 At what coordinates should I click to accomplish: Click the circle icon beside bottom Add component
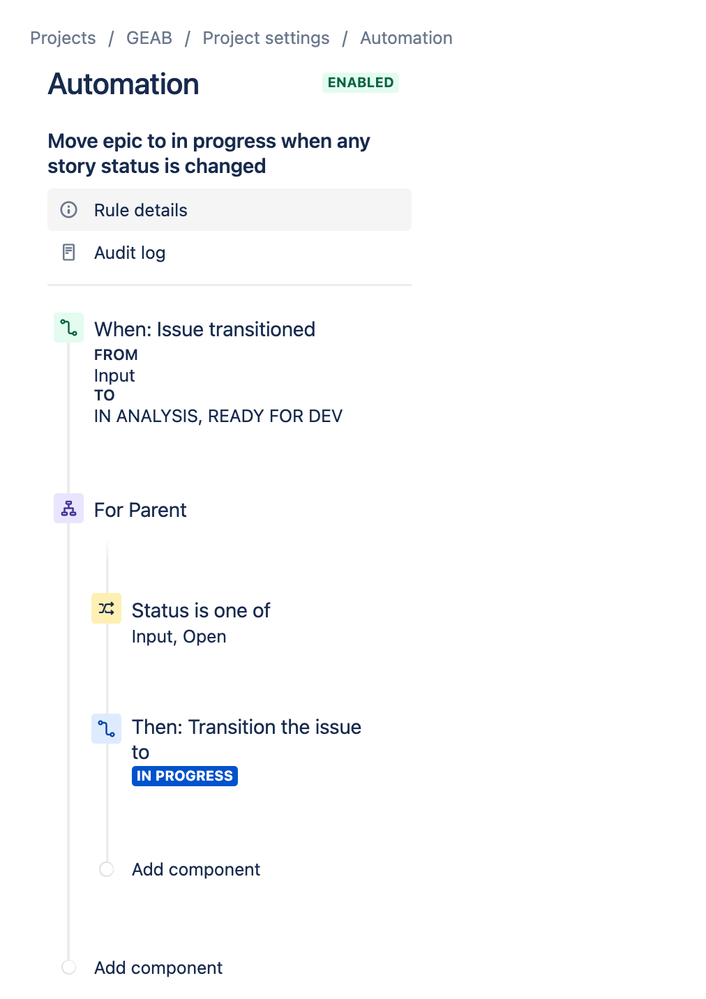(68, 966)
